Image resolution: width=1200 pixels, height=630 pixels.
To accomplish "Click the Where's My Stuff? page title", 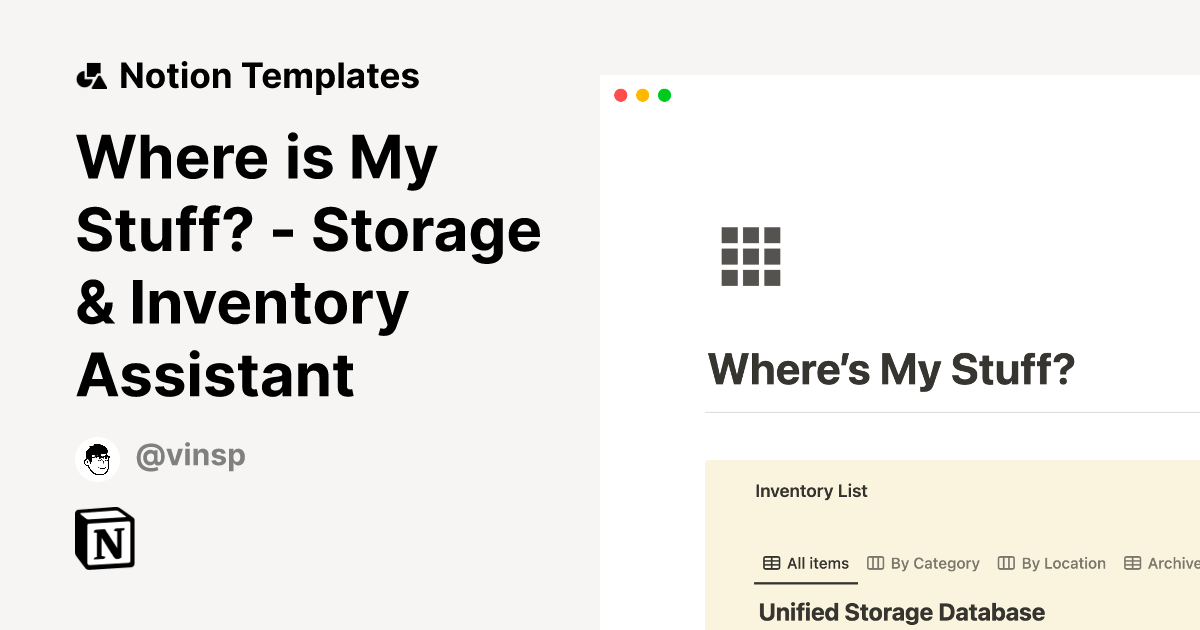I will [x=890, y=369].
